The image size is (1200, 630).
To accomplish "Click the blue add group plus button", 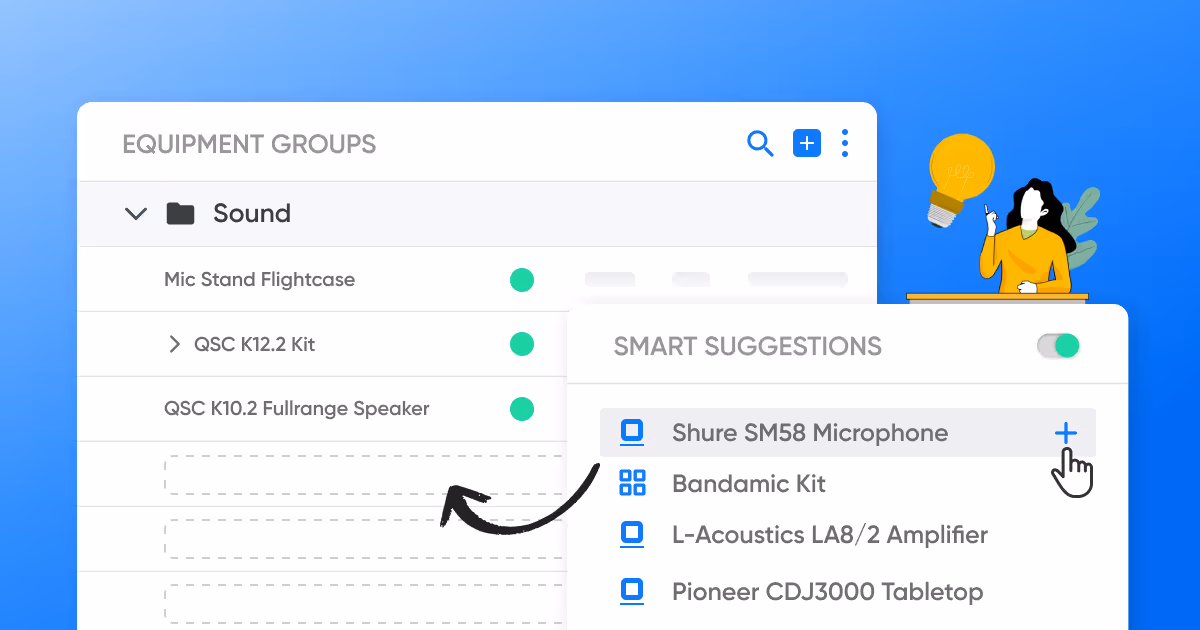I will click(x=806, y=143).
